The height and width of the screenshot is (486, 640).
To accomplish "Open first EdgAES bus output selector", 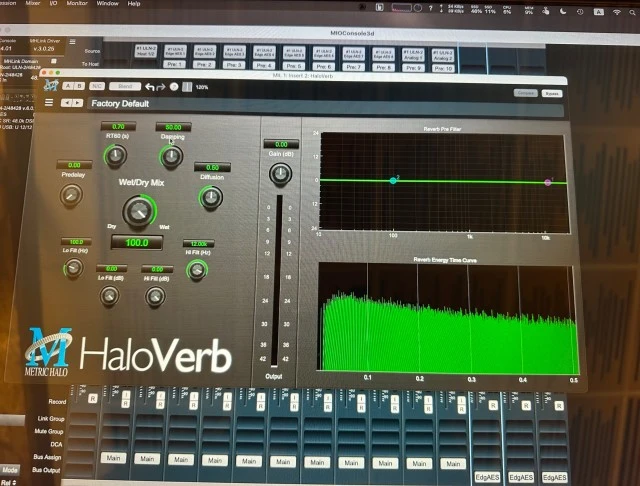I will 487,477.
